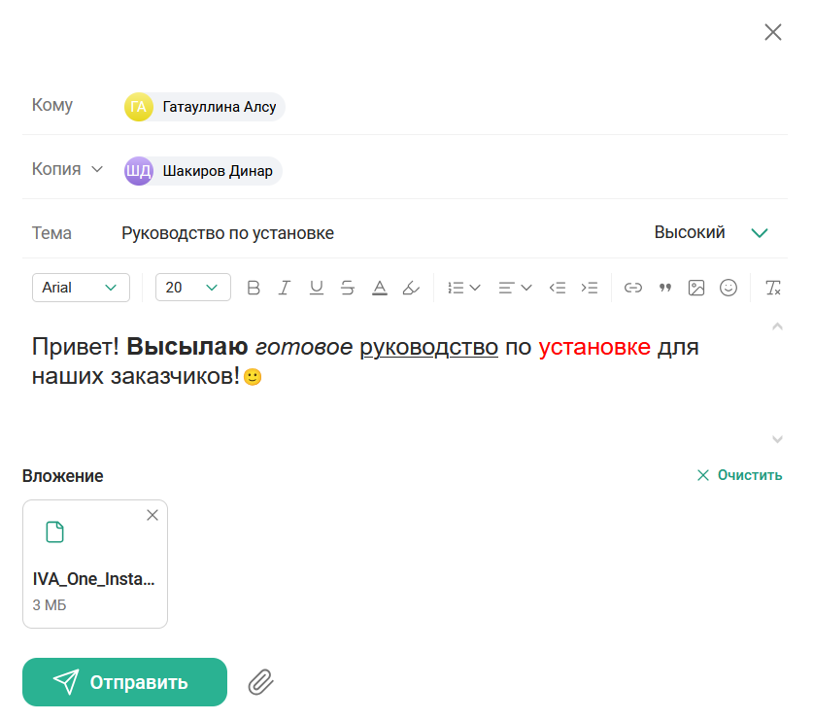Image resolution: width=813 pixels, height=720 pixels.
Task: Toggle bold formatting
Action: pos(253,287)
